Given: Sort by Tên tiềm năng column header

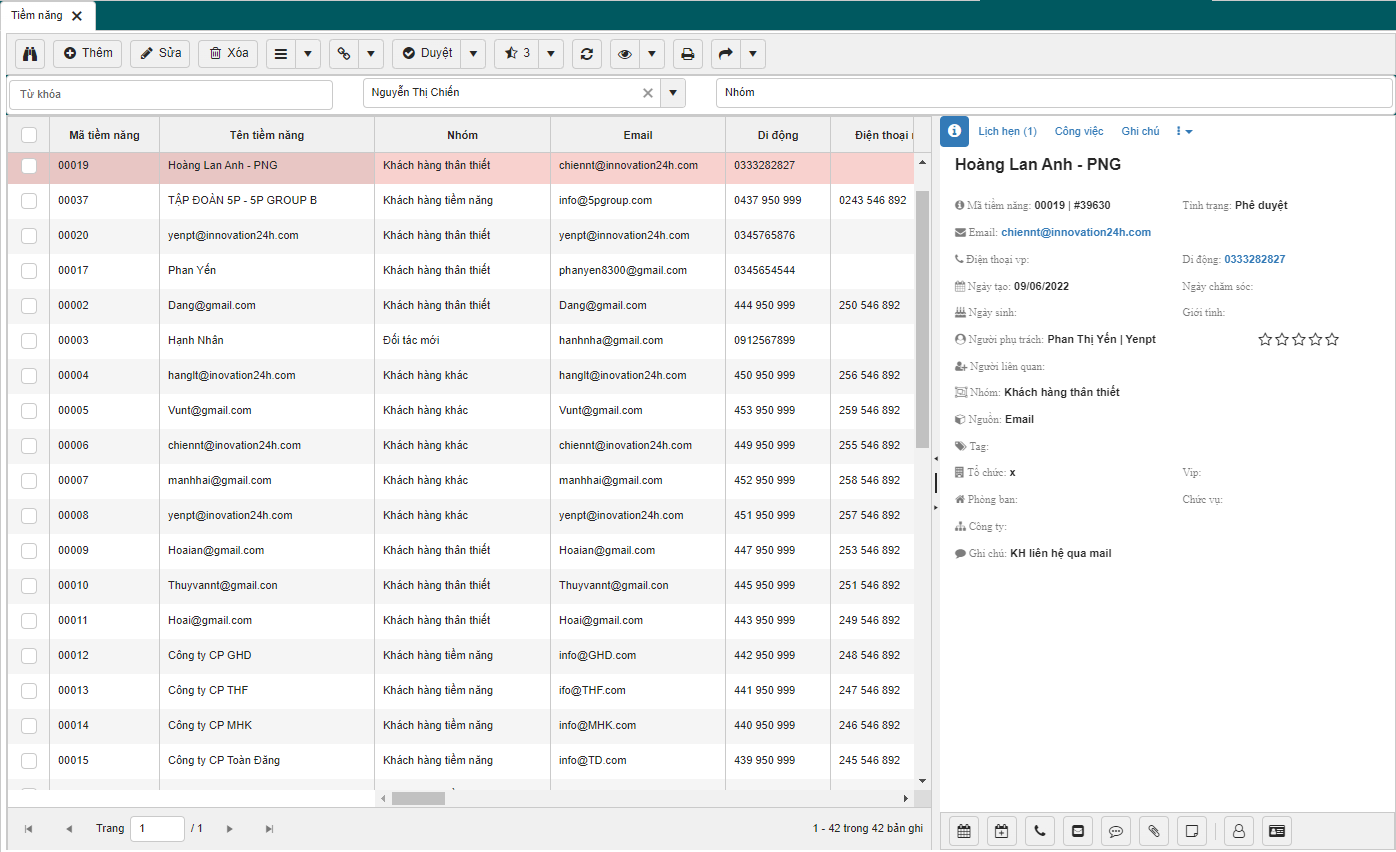Looking at the screenshot, I should pyautogui.click(x=266, y=135).
